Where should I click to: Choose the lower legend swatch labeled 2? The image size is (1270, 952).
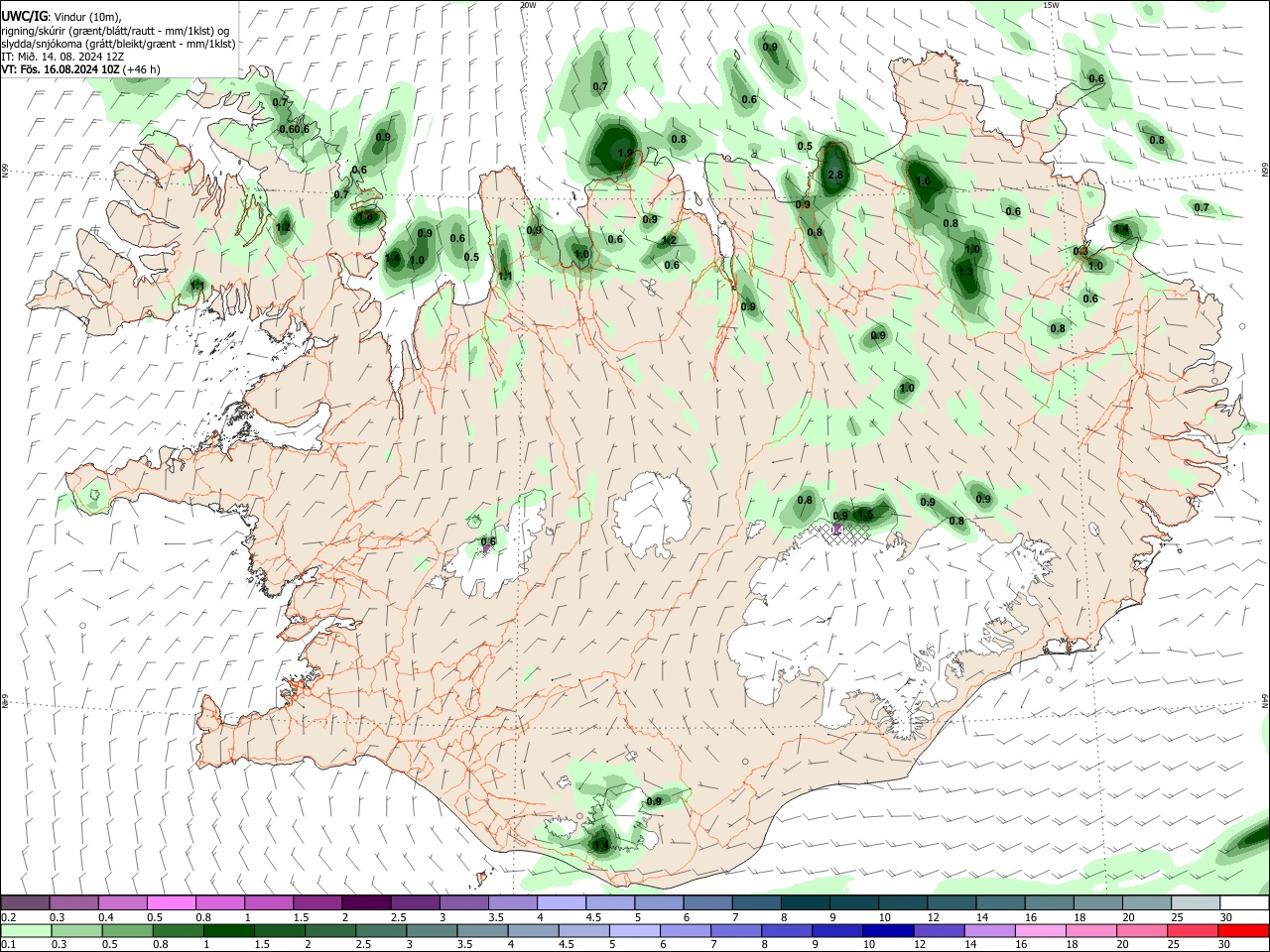(330, 930)
